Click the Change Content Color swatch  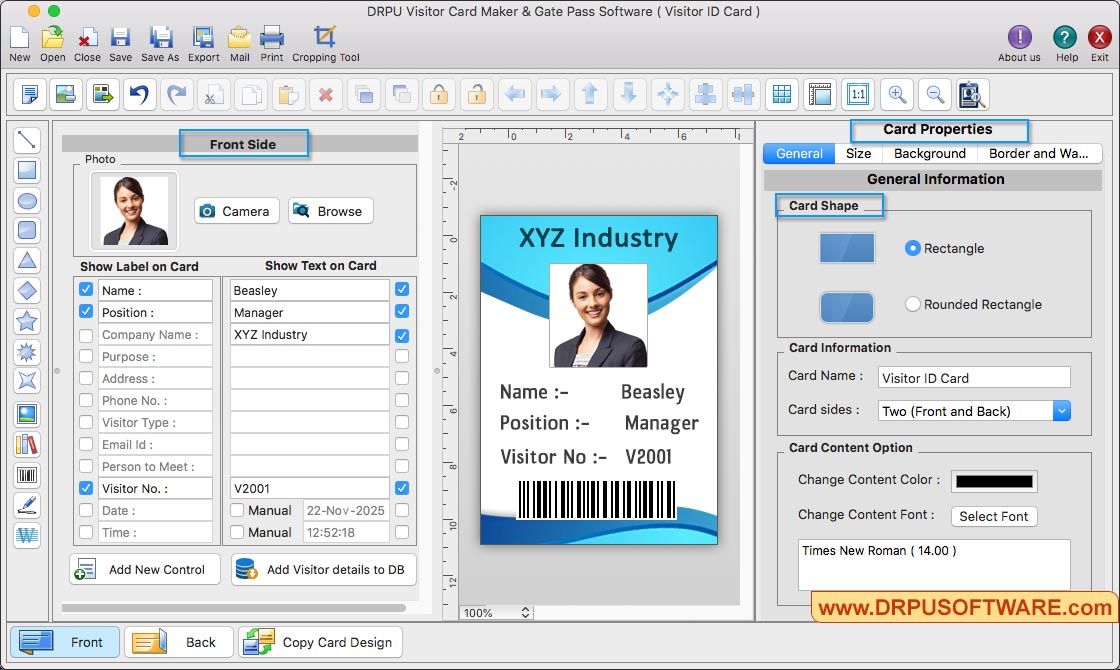point(995,481)
